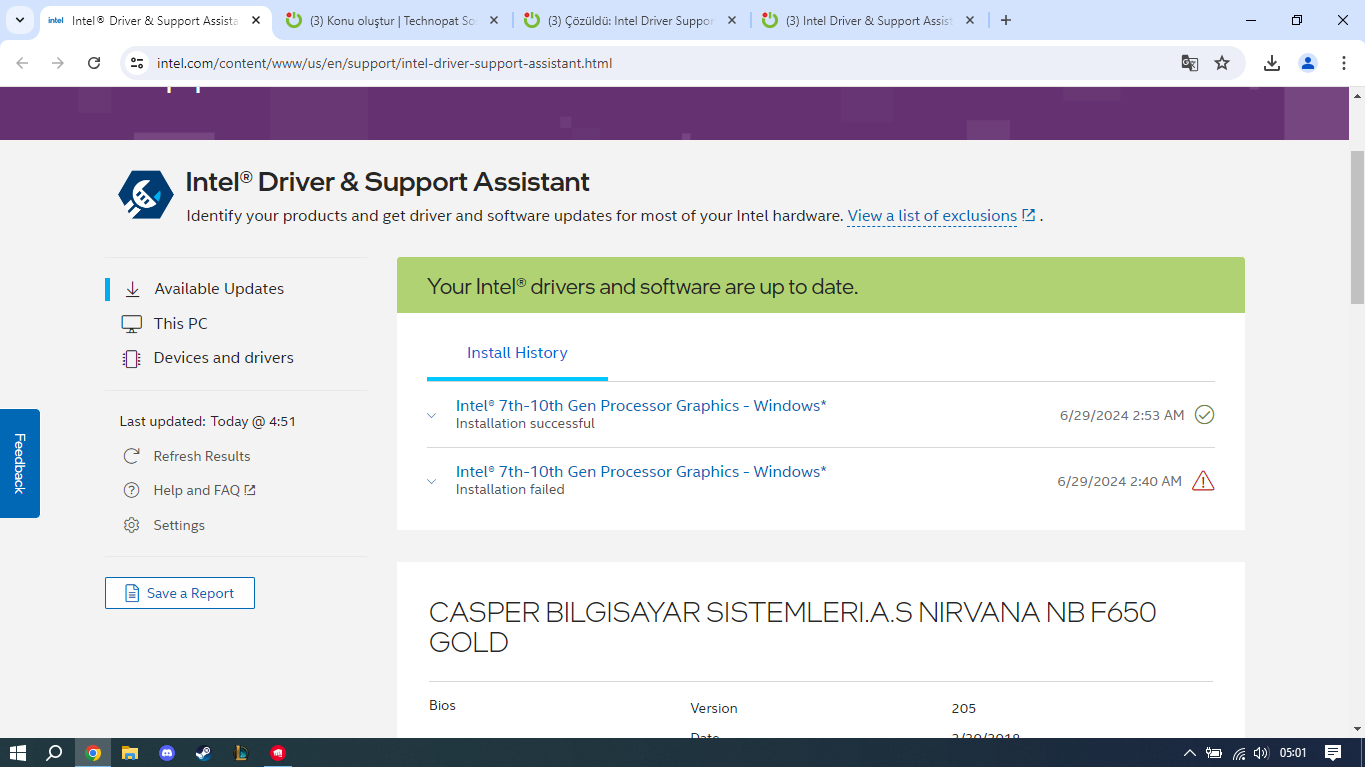The width and height of the screenshot is (1365, 767).
Task: Open the Settings option in sidebar
Action: point(179,525)
